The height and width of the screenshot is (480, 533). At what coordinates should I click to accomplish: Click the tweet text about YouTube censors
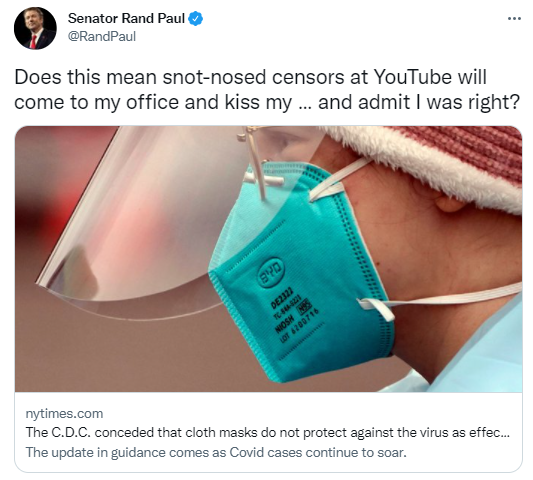pos(267,89)
